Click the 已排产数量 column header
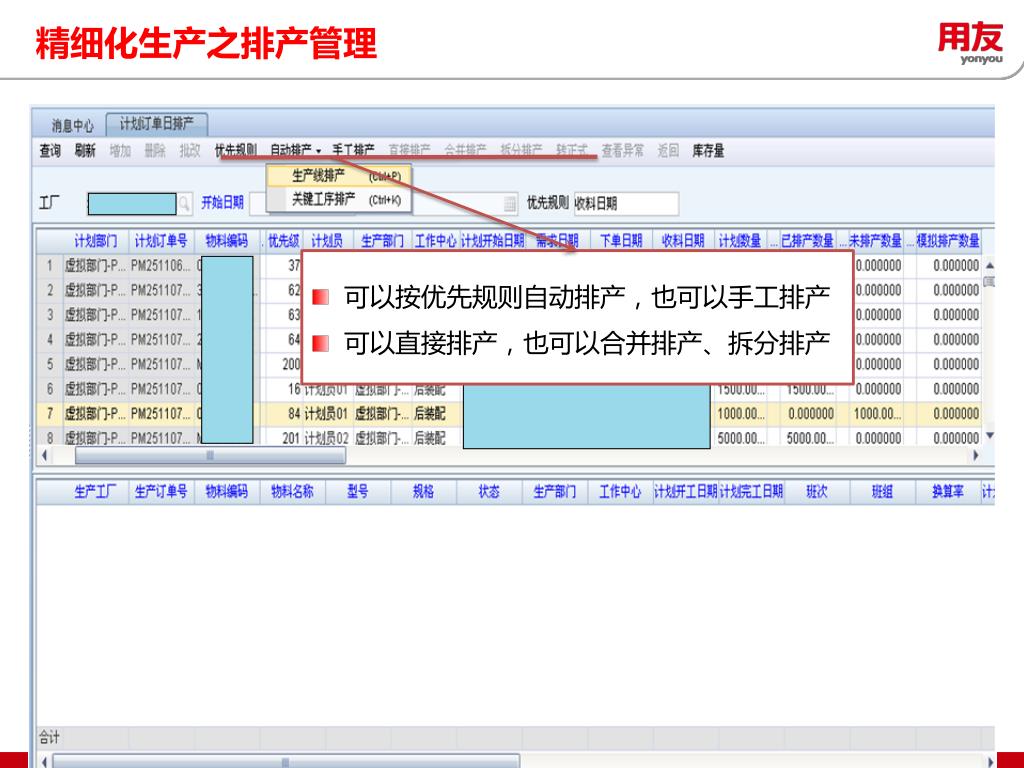 (x=808, y=241)
